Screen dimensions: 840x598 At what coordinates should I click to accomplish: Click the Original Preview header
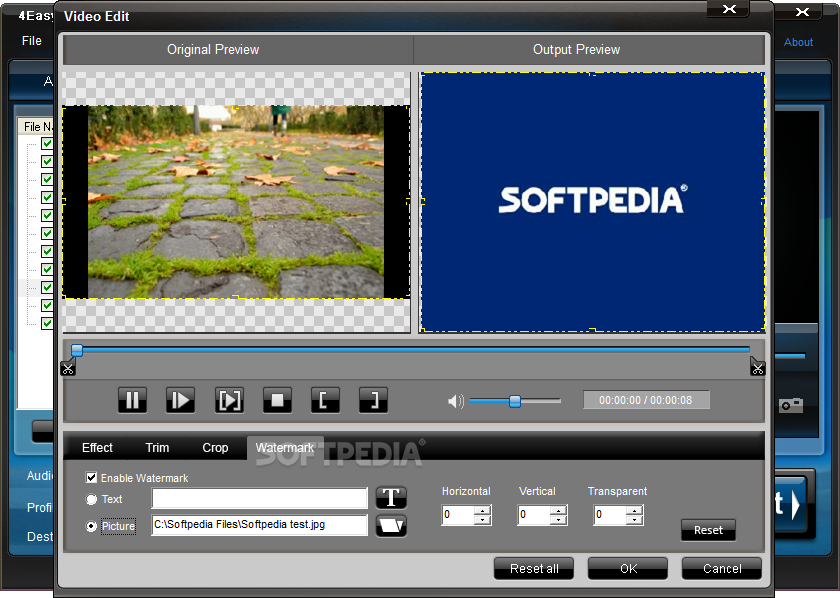(x=238, y=49)
